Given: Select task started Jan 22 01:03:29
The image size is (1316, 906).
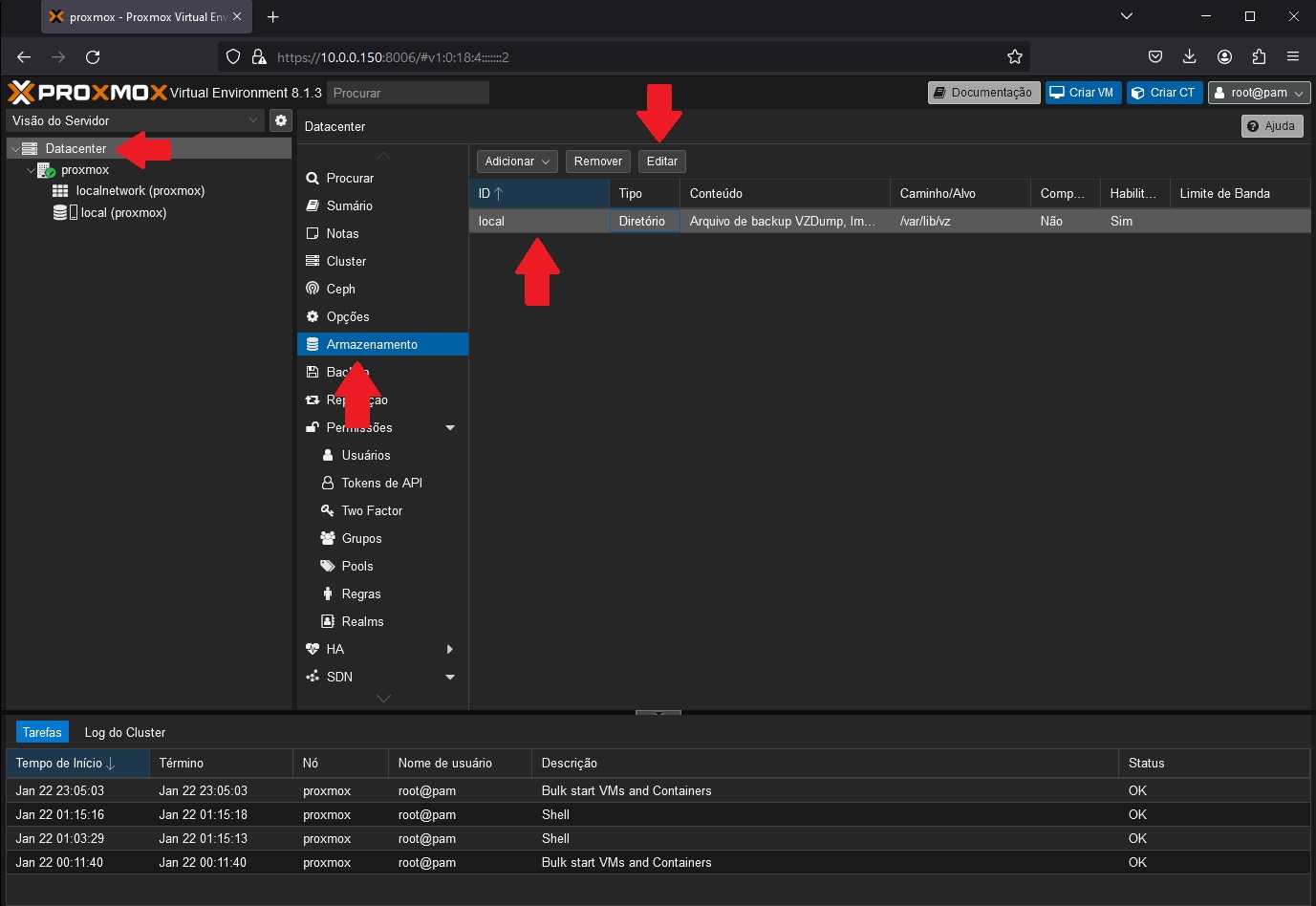Looking at the screenshot, I should pyautogui.click(x=658, y=839).
